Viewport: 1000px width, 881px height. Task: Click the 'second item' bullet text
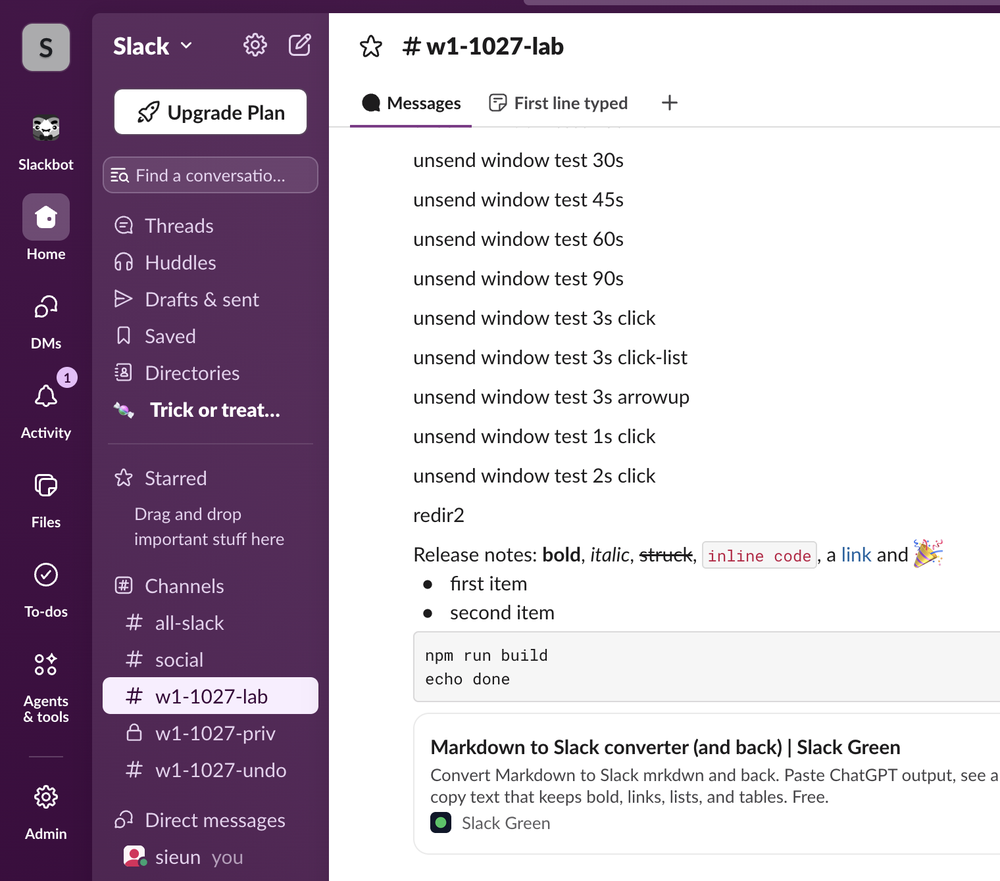click(502, 612)
